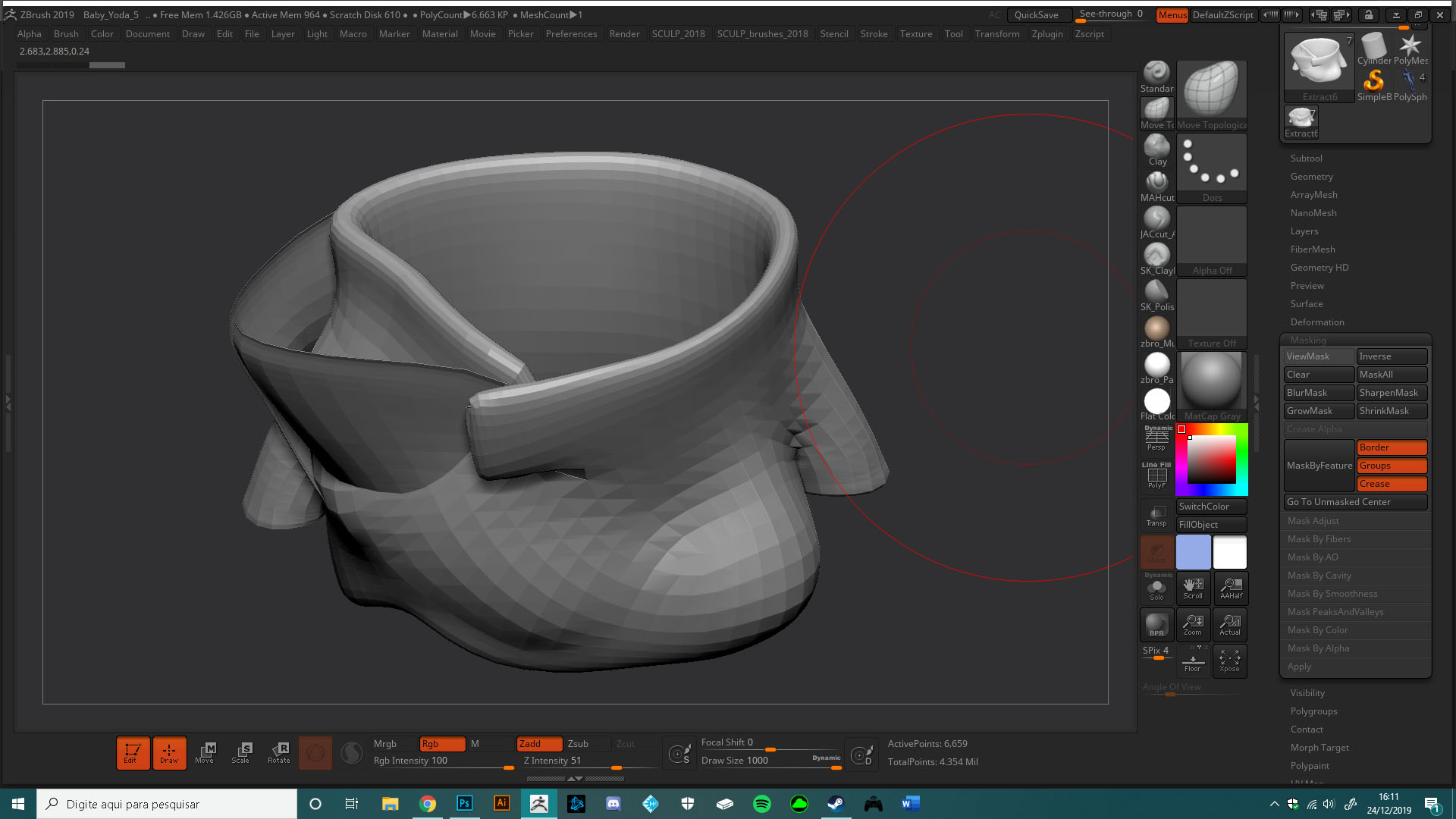Screen dimensions: 1456x819
Task: Open the Move Topological brush thumbnail
Action: tap(1212, 96)
